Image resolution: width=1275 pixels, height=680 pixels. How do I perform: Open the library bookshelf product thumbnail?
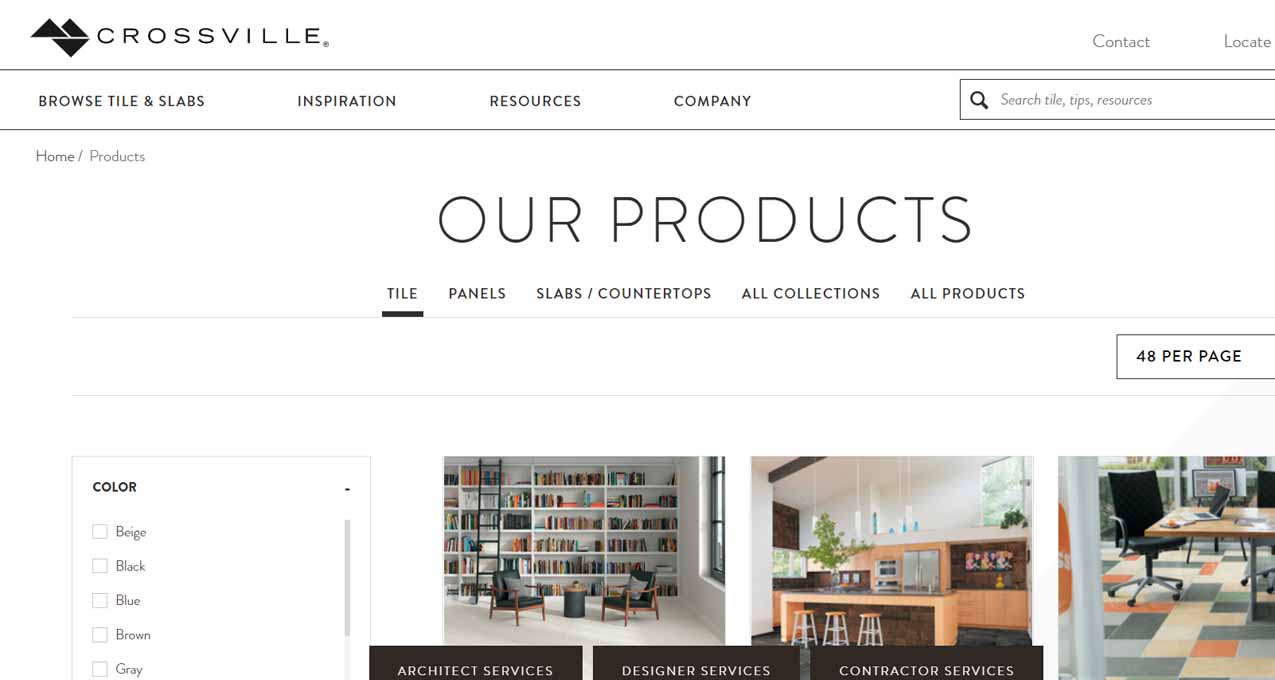[x=584, y=551]
